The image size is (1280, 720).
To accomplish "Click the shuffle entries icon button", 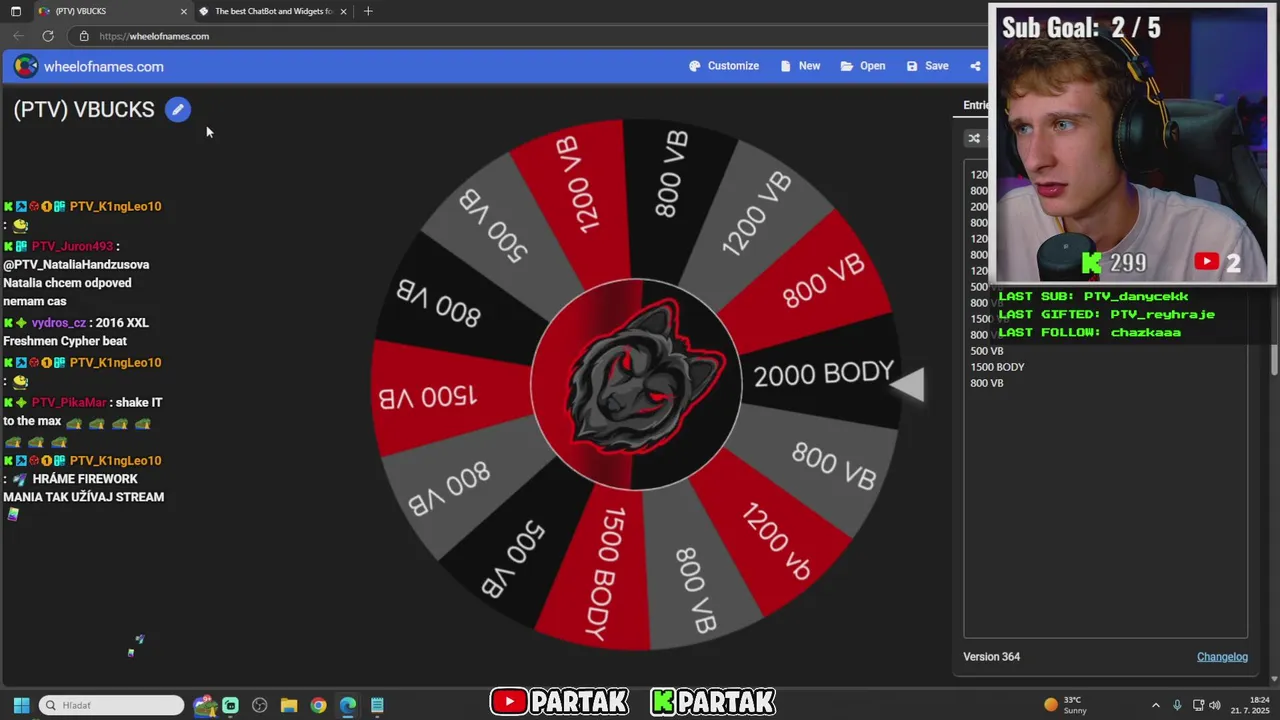I will pyautogui.click(x=974, y=138).
